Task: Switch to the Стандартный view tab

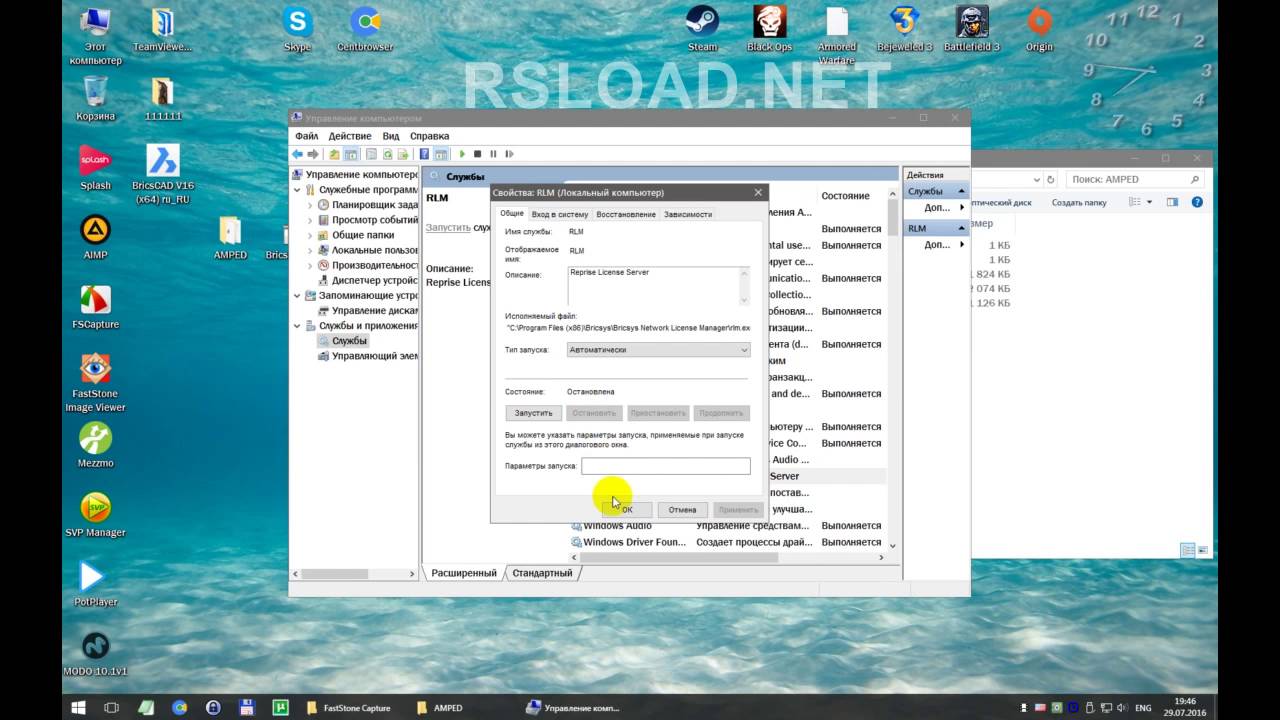Action: coord(542,573)
